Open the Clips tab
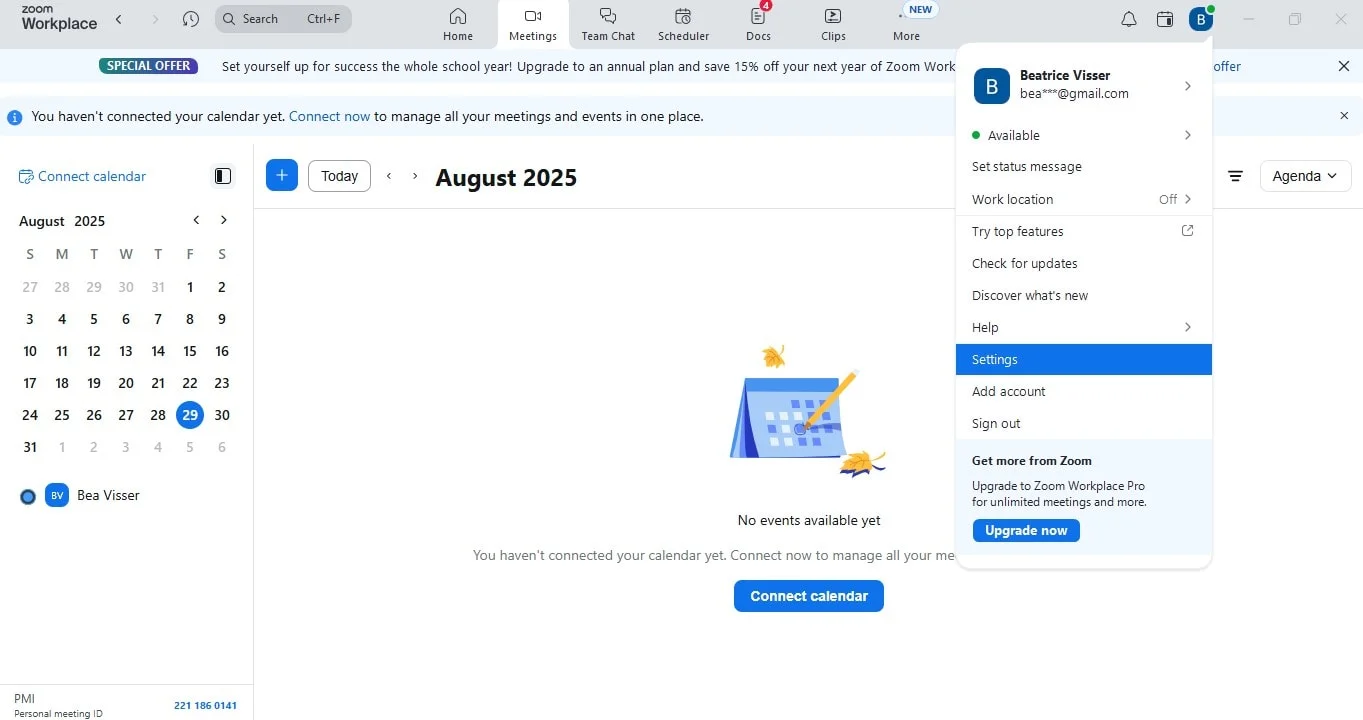Image resolution: width=1363 pixels, height=720 pixels. (x=833, y=25)
